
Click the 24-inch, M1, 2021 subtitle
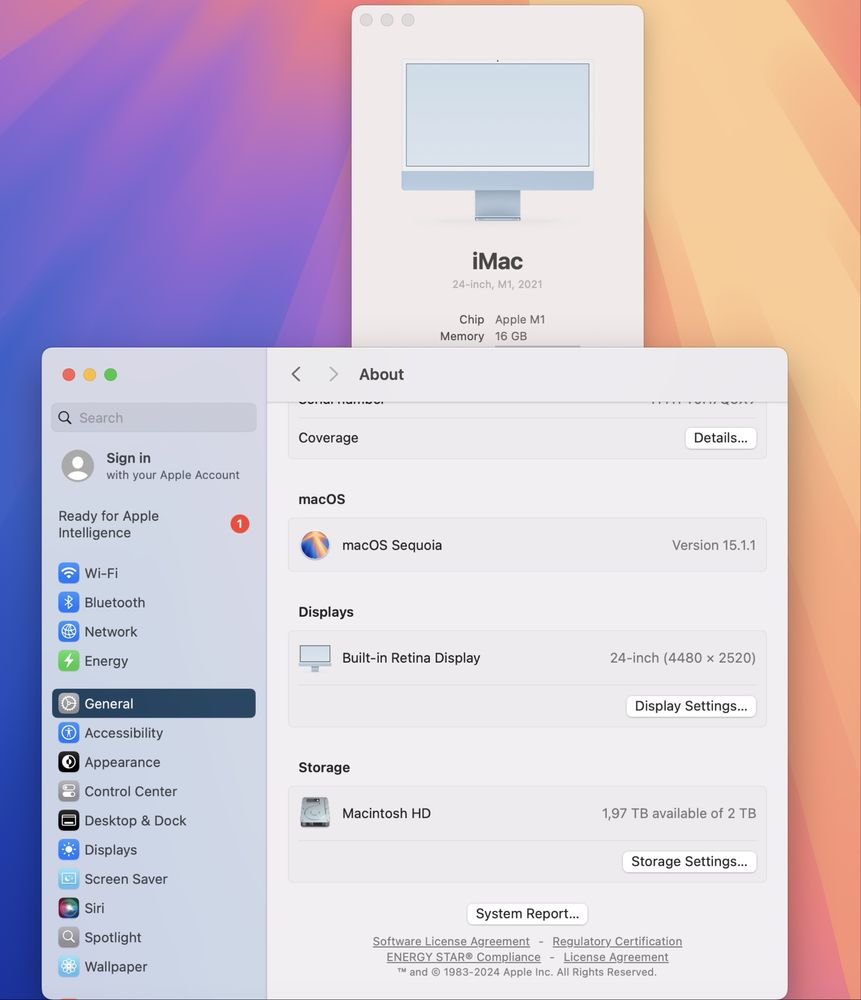[497, 284]
